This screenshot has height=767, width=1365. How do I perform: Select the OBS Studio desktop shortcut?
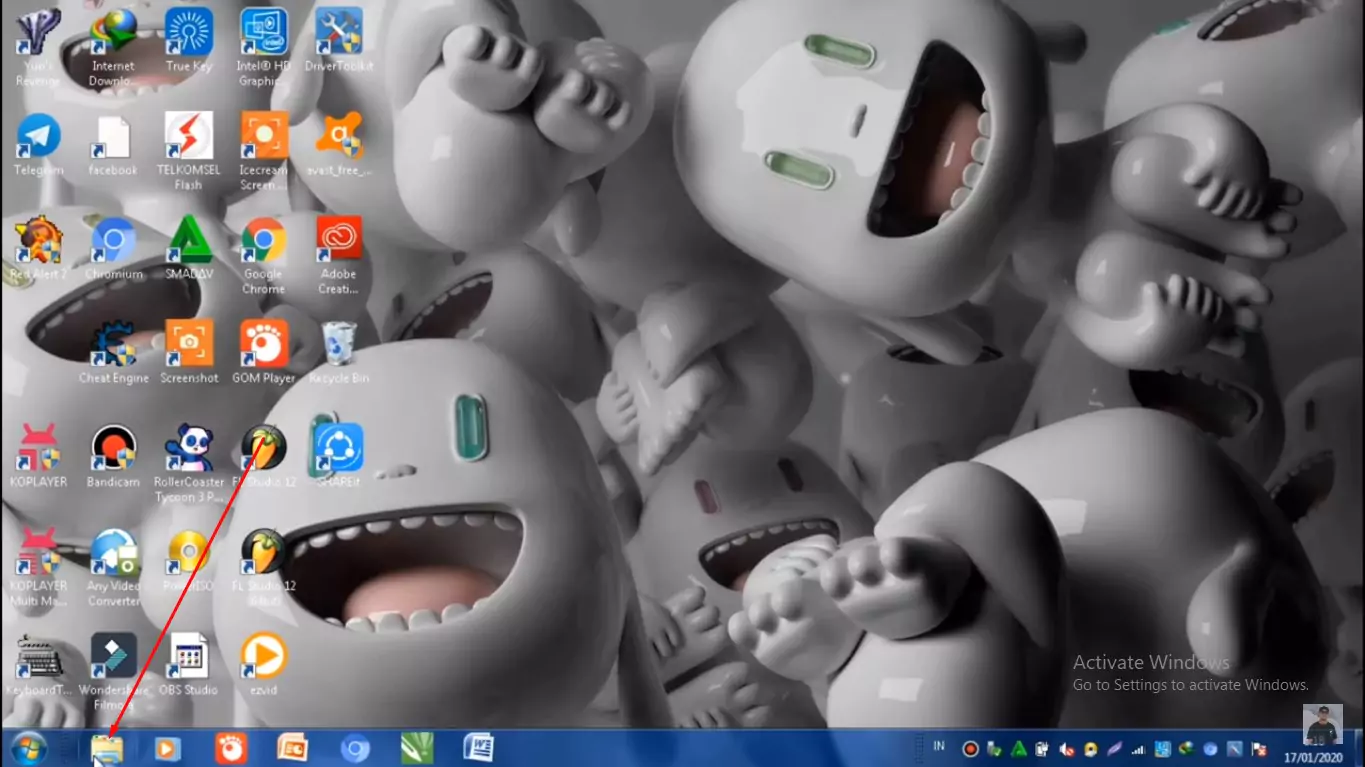coord(189,666)
